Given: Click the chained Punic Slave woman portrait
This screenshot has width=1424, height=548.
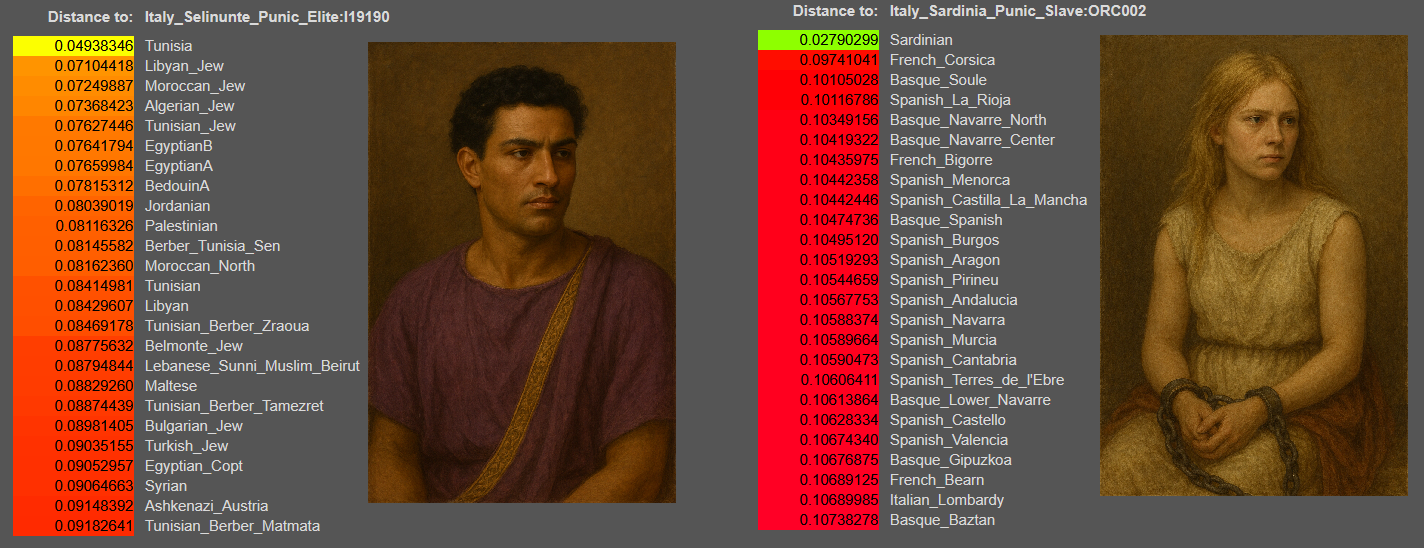Looking at the screenshot, I should 1253,266.
